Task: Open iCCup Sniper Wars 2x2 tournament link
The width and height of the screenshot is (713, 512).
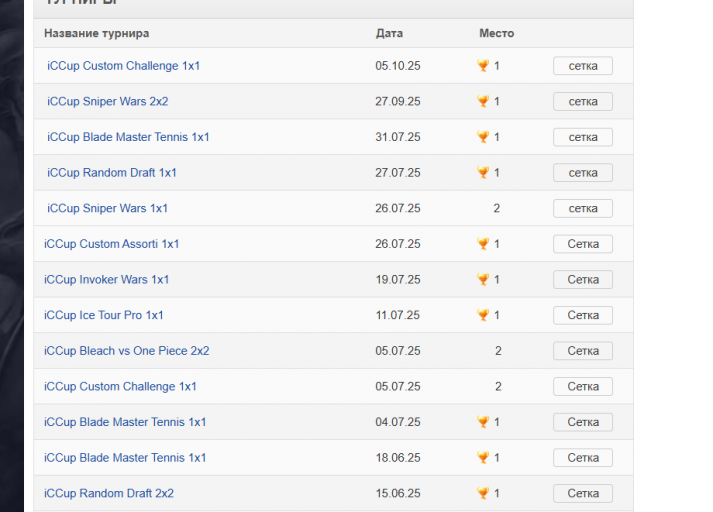Action: pyautogui.click(x=107, y=101)
